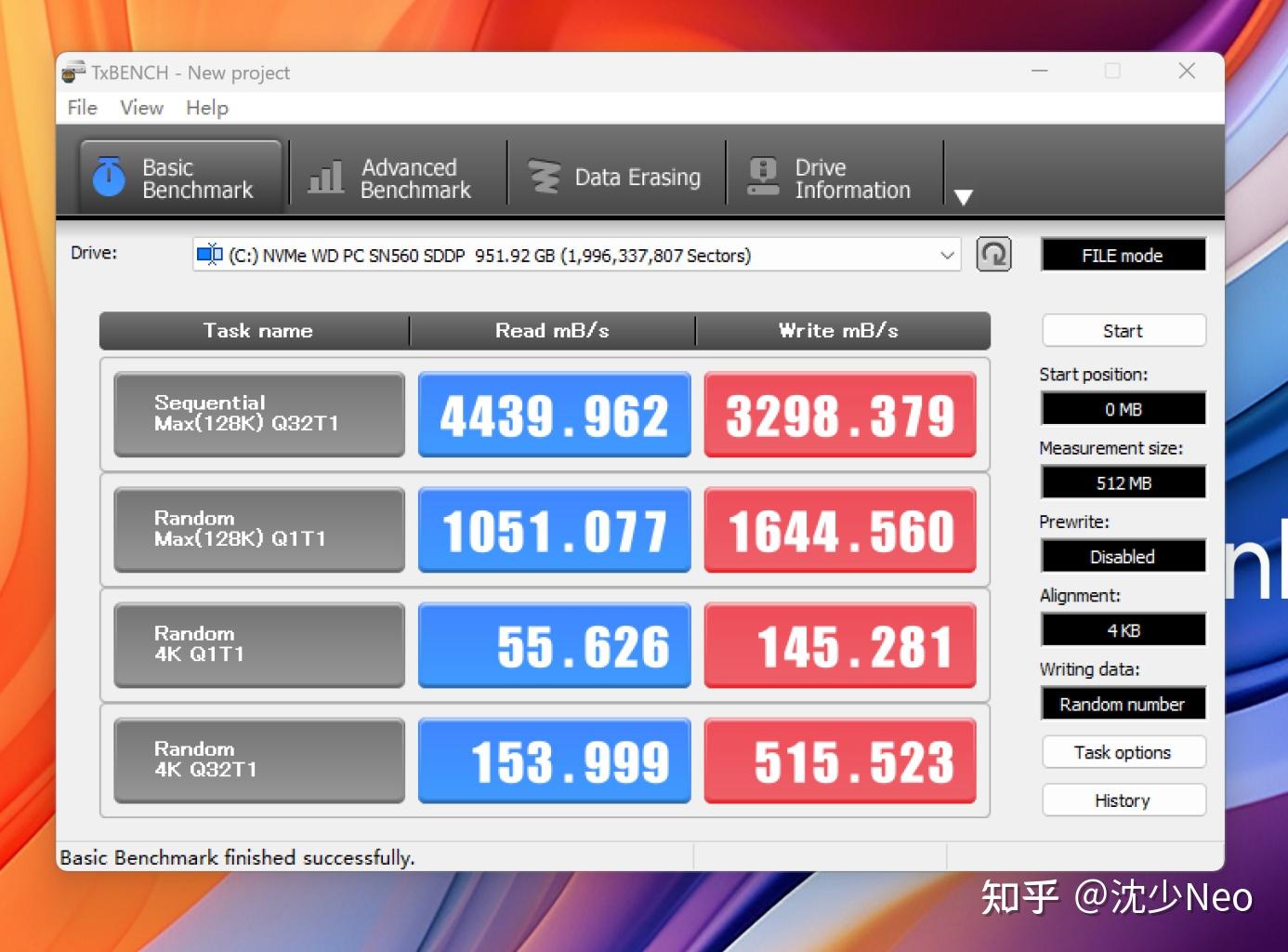Viewport: 1288px width, 952px height.
Task: Click the Basic Benchmark stopwatch icon
Action: 109,176
